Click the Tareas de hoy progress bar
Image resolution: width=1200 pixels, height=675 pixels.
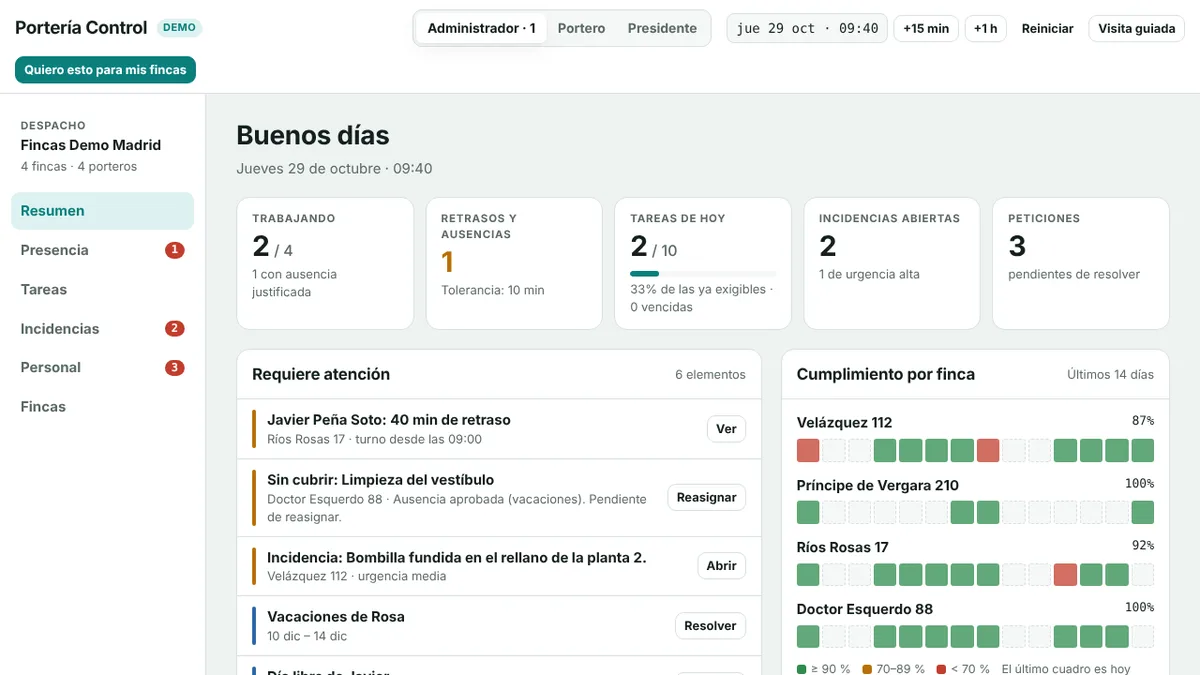703,273
